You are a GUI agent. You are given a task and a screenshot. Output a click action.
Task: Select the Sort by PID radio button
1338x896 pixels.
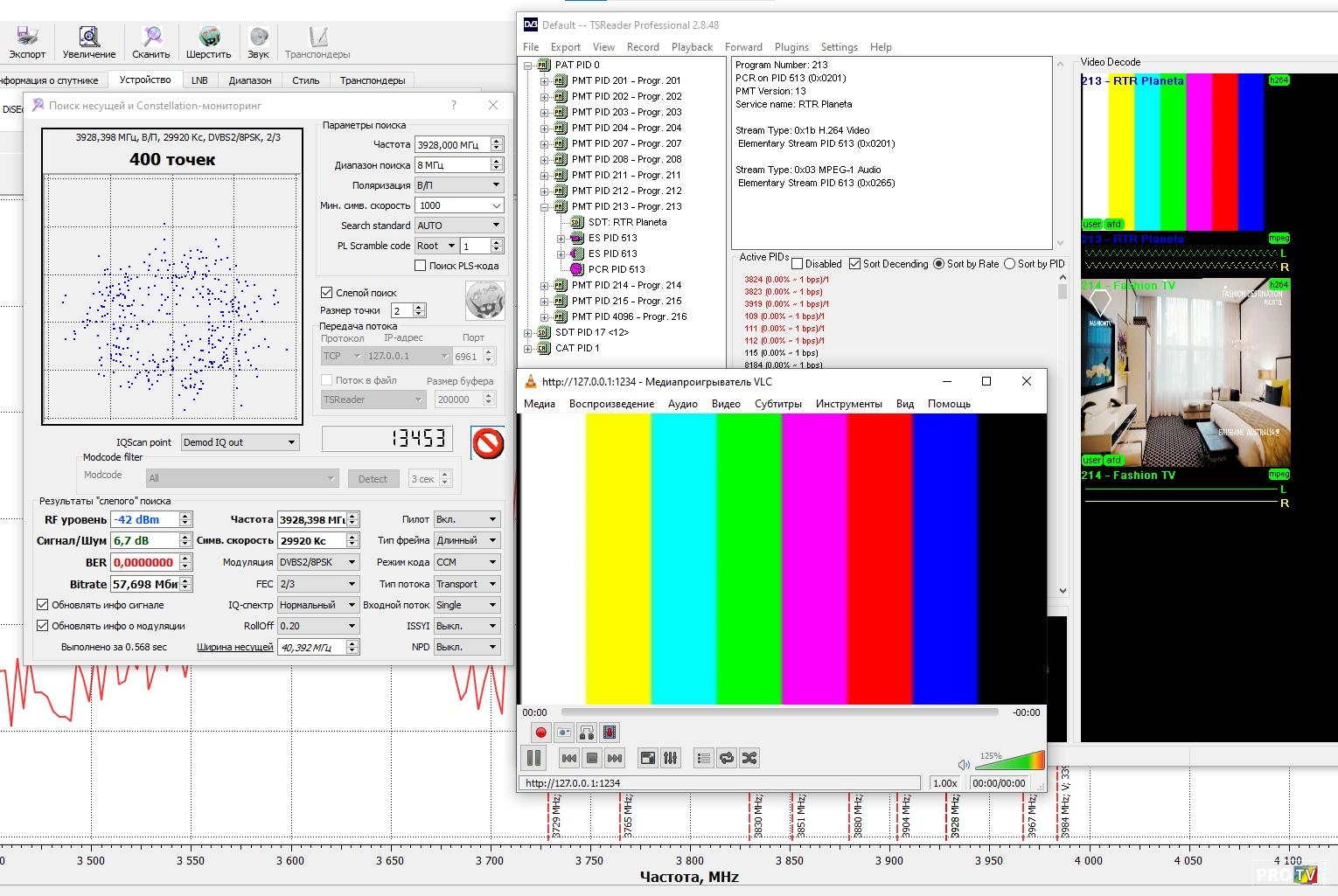pyautogui.click(x=1010, y=264)
